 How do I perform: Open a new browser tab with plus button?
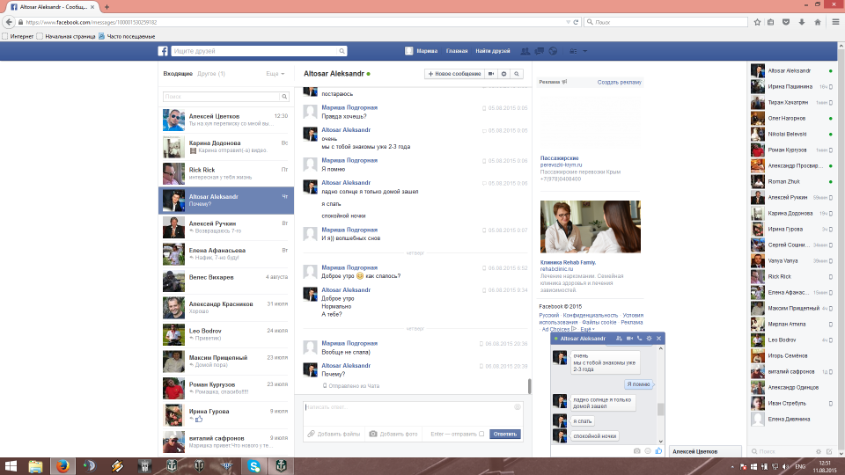[x=107, y=7]
